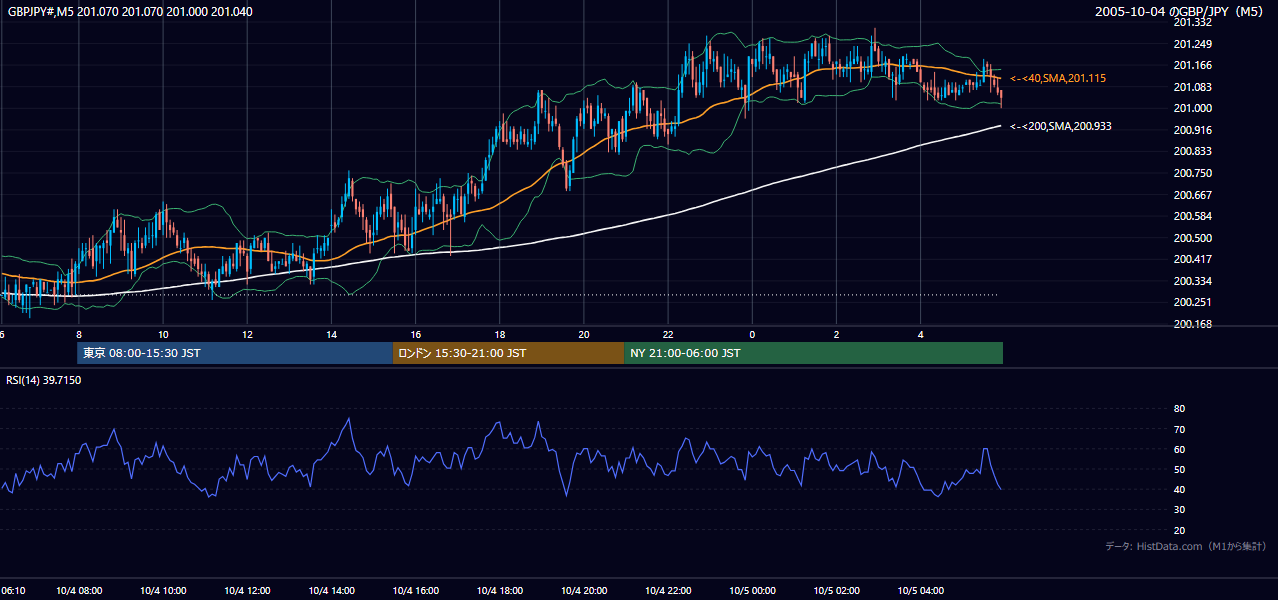Viewport: 1278px width, 600px height.
Task: Click price axis value 200.500
Action: pyautogui.click(x=1193, y=238)
